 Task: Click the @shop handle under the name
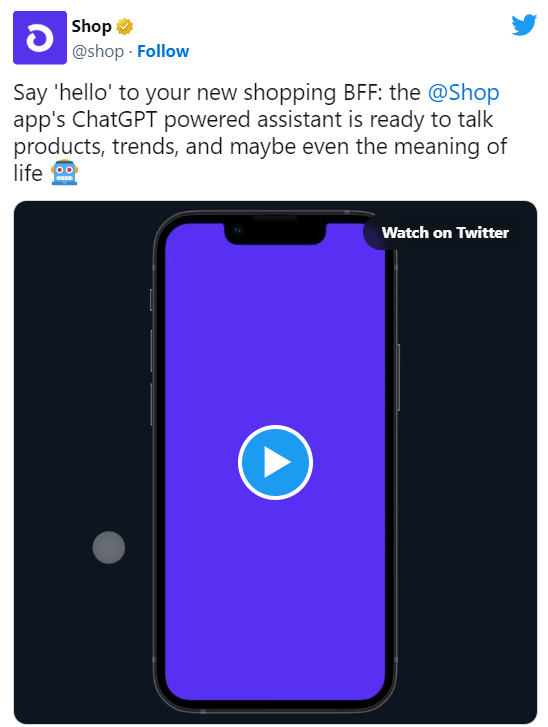click(x=98, y=51)
